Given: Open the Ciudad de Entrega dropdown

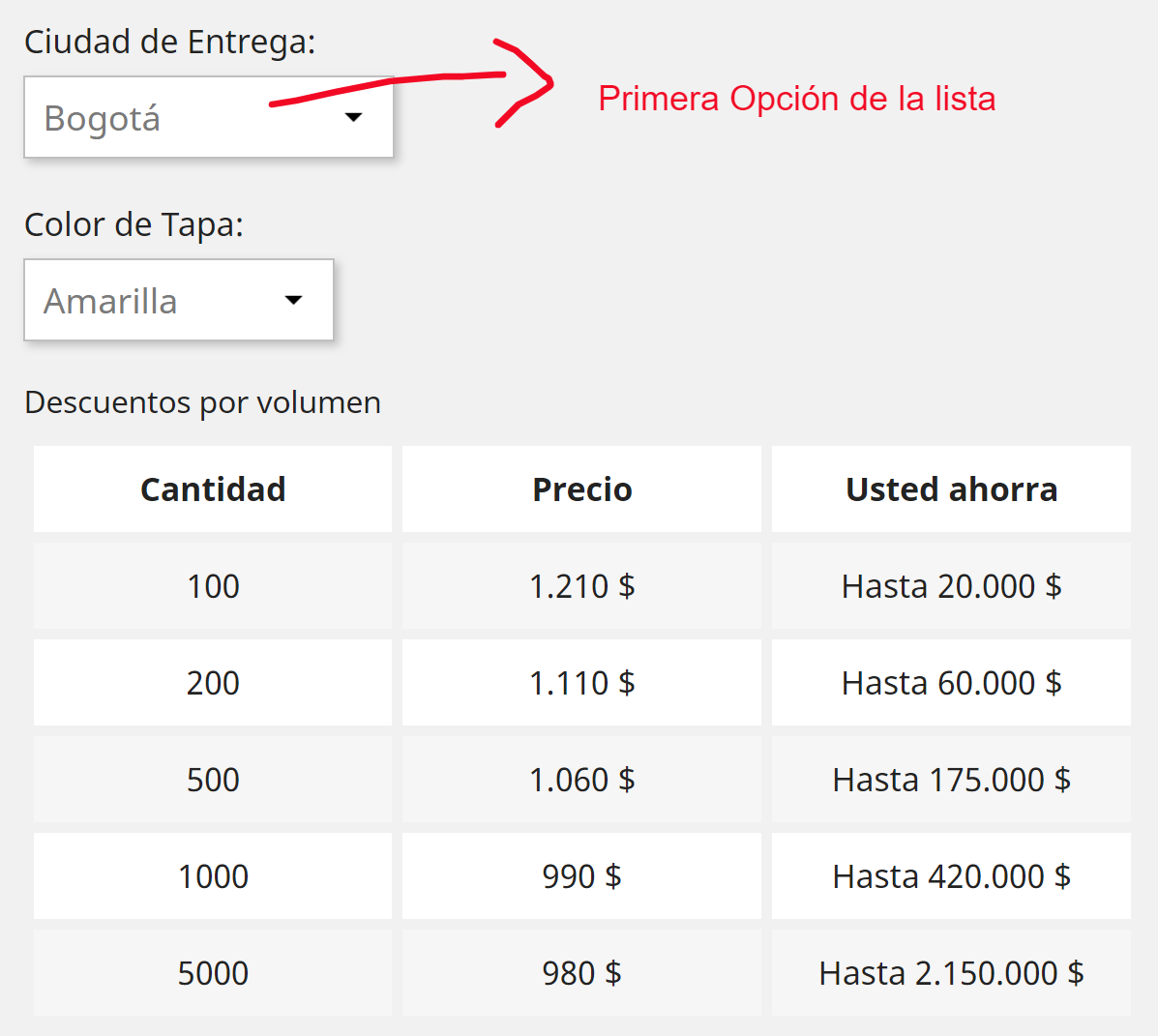Looking at the screenshot, I should click(x=208, y=117).
